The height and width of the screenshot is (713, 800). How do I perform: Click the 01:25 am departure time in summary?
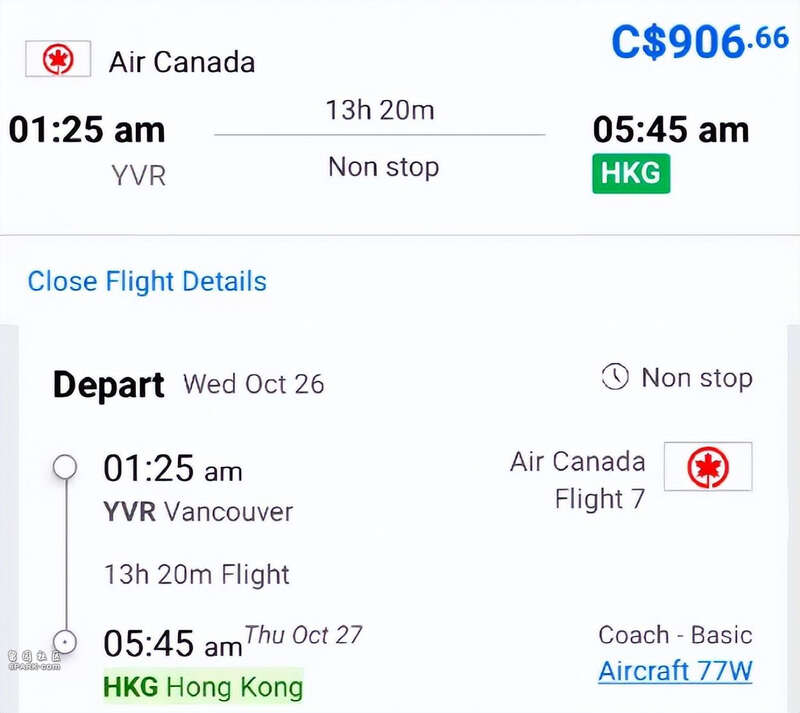[x=87, y=130]
